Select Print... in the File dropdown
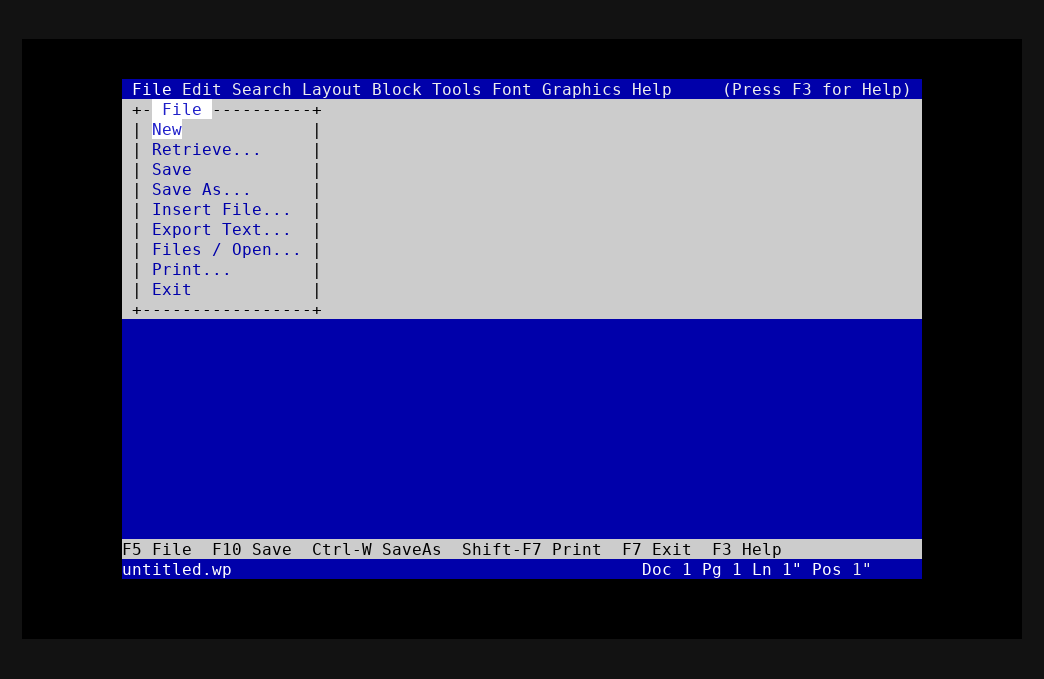 click(192, 269)
